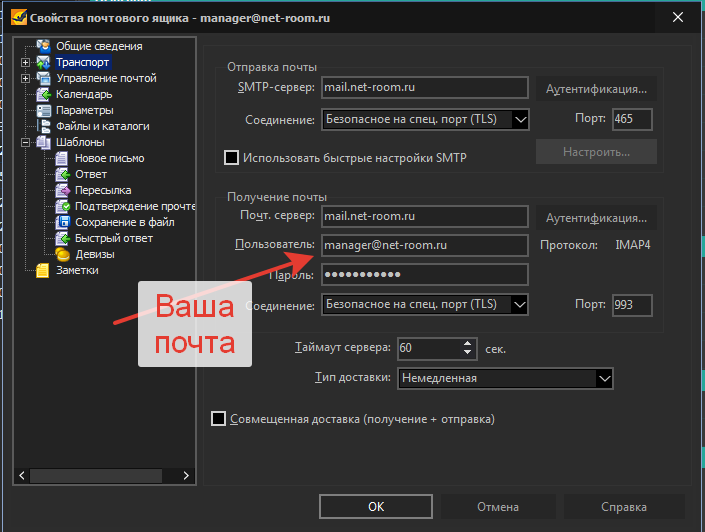
Task: Click the Подтверждение прочтения template icon
Action: point(62,206)
